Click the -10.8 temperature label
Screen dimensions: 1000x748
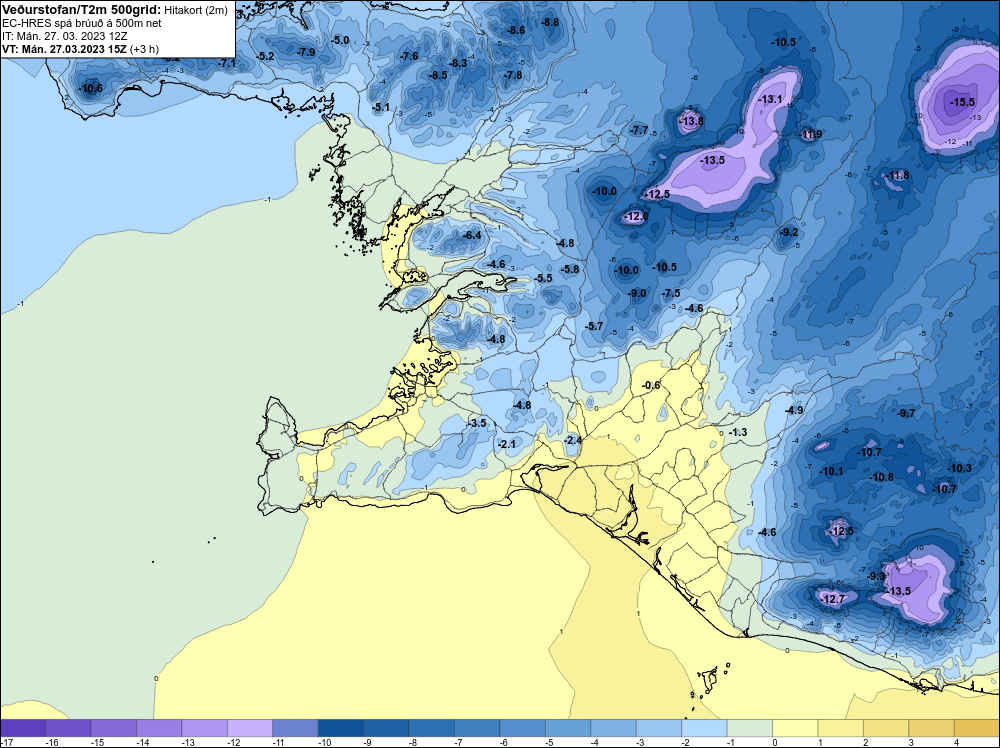881,477
